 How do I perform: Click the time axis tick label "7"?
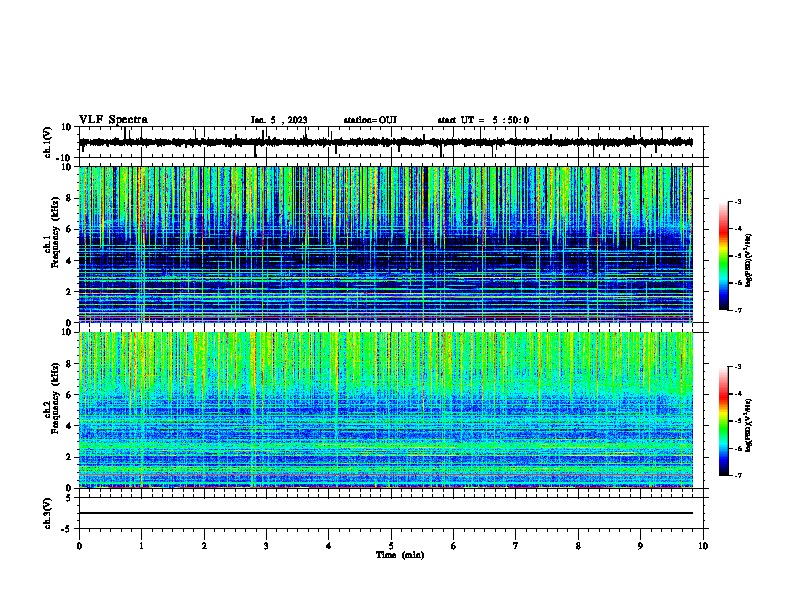click(516, 546)
